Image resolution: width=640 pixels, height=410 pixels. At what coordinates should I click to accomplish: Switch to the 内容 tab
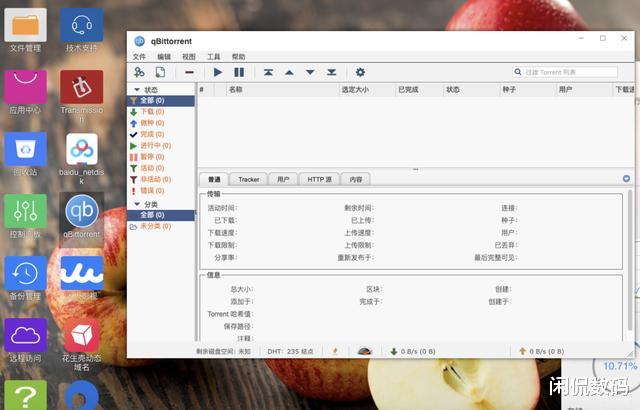coord(356,180)
